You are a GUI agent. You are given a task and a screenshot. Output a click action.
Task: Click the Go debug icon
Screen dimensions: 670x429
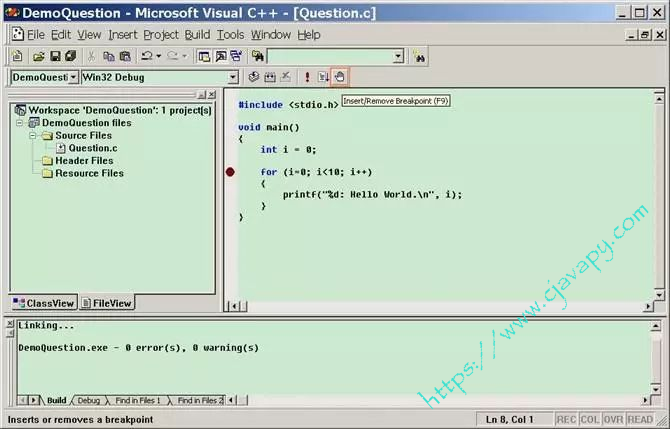click(323, 77)
